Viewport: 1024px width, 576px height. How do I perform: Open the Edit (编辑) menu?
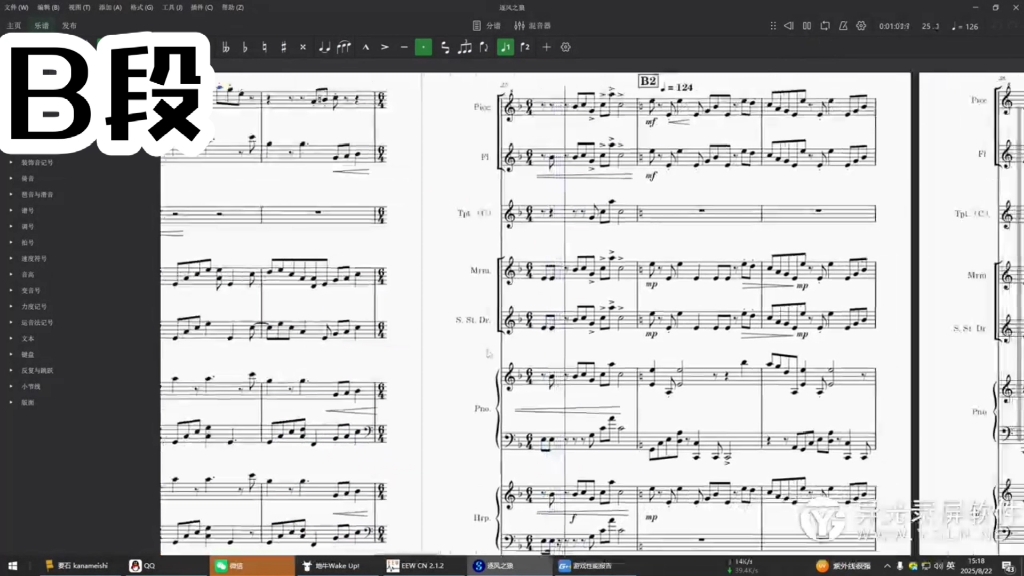point(48,7)
